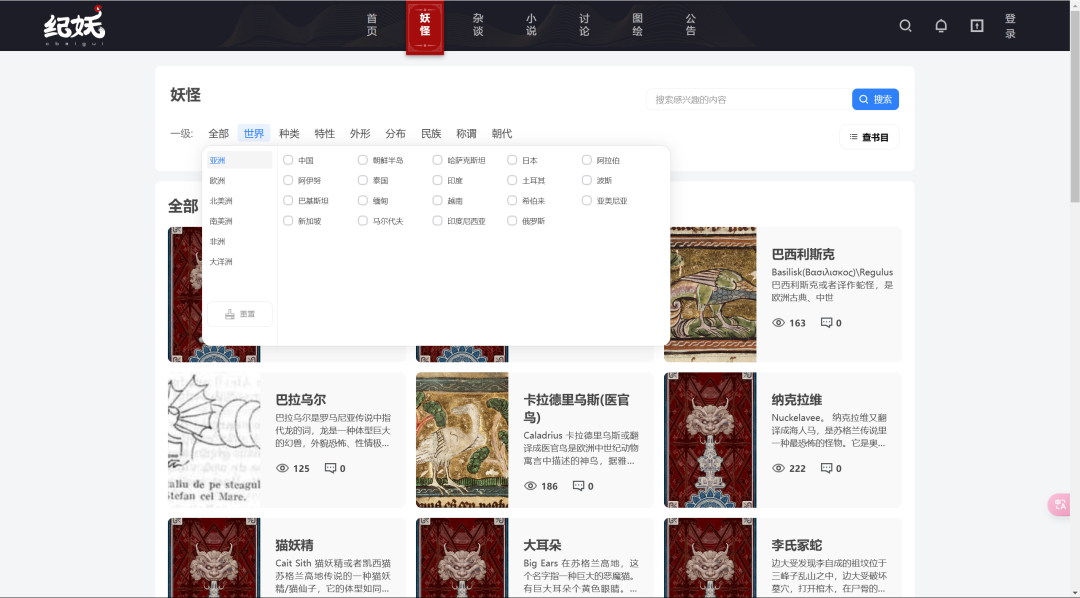Check the 阿伊努 checkbox
Image resolution: width=1080 pixels, height=598 pixels.
pos(288,180)
